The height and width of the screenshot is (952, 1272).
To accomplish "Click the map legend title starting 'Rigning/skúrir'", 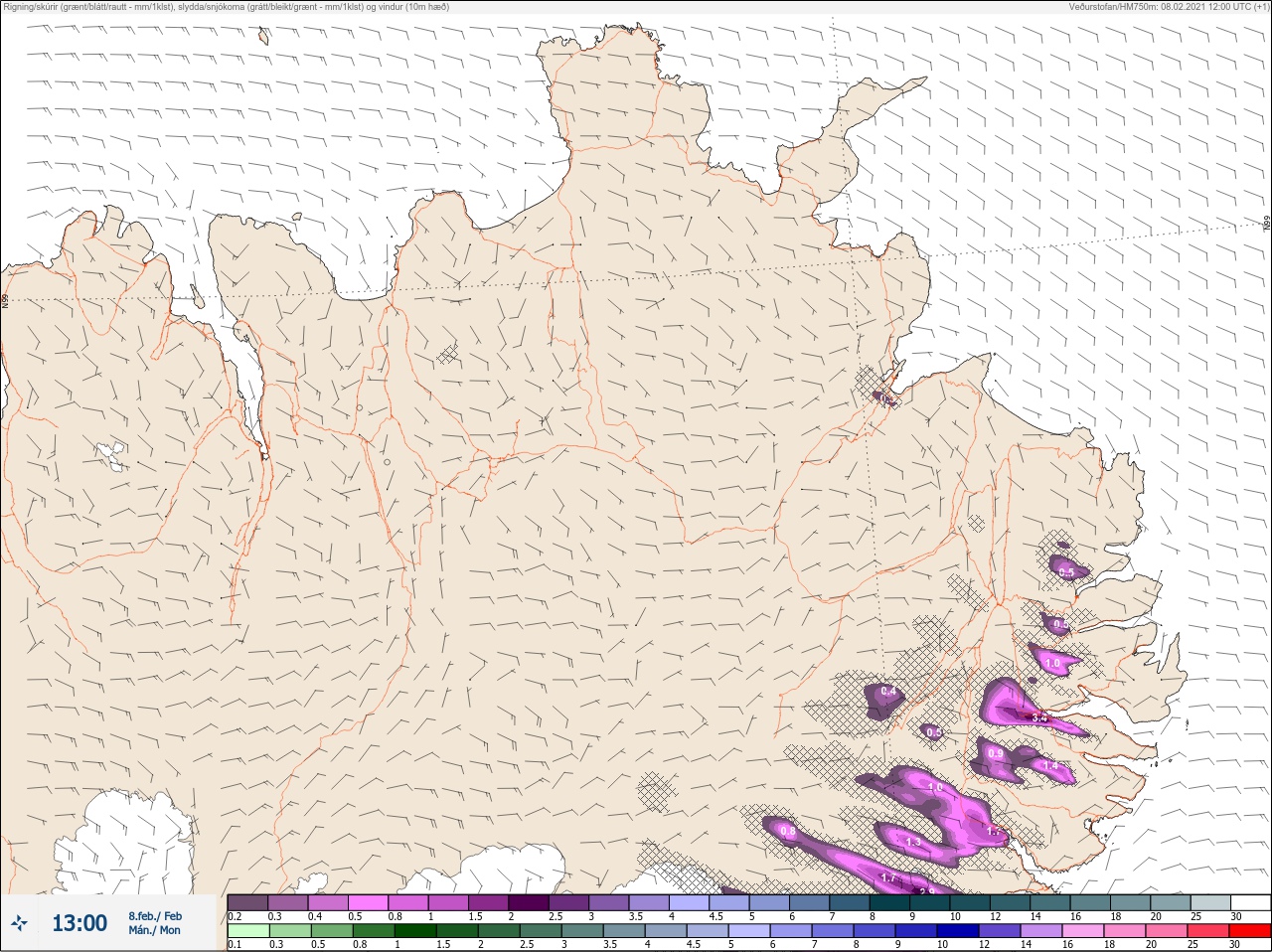I will 227,6.
